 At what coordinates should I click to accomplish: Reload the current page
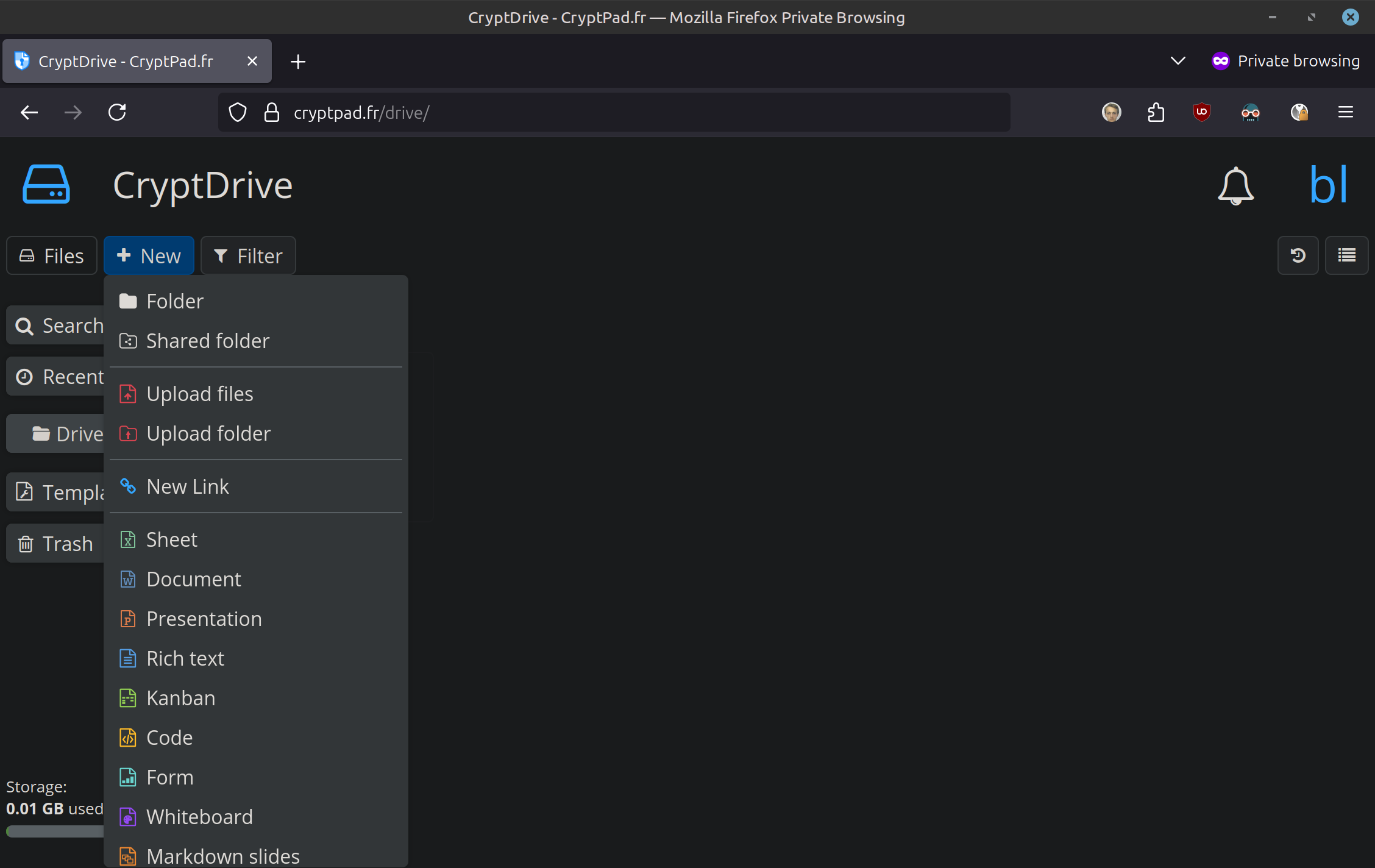pyautogui.click(x=117, y=112)
